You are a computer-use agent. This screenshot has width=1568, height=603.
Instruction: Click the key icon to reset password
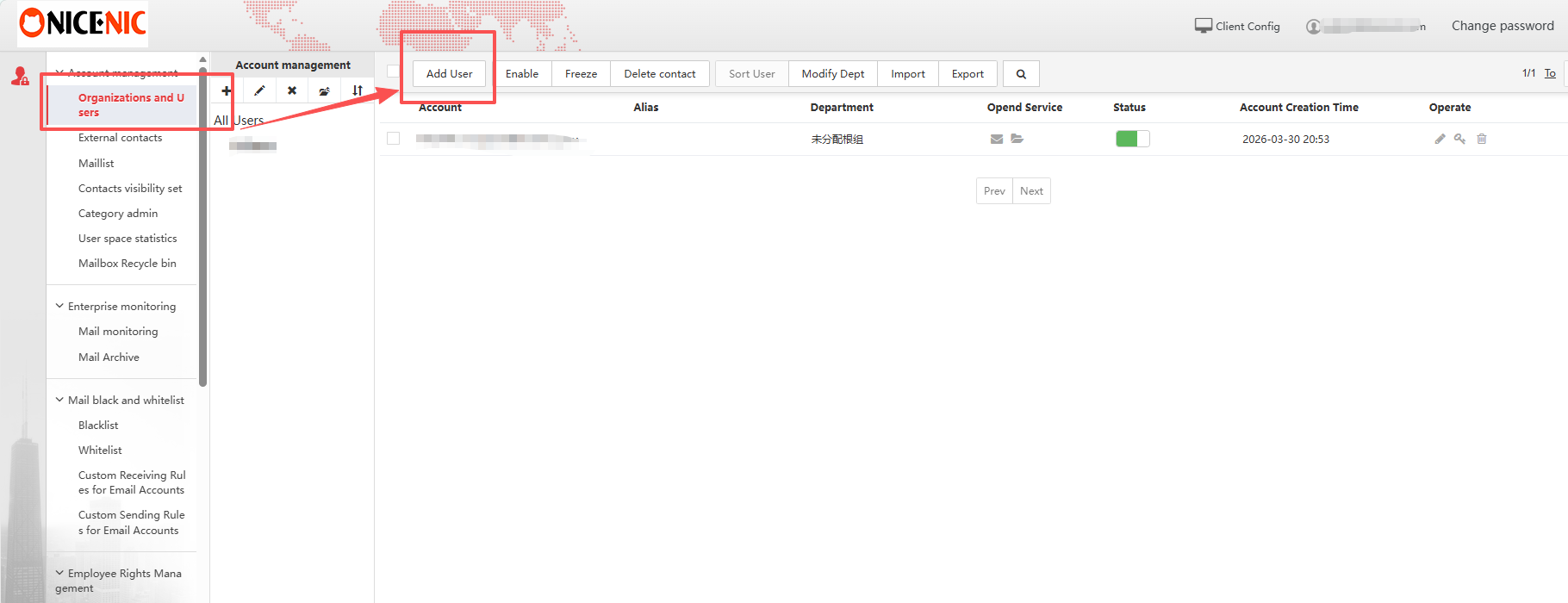[x=1459, y=139]
